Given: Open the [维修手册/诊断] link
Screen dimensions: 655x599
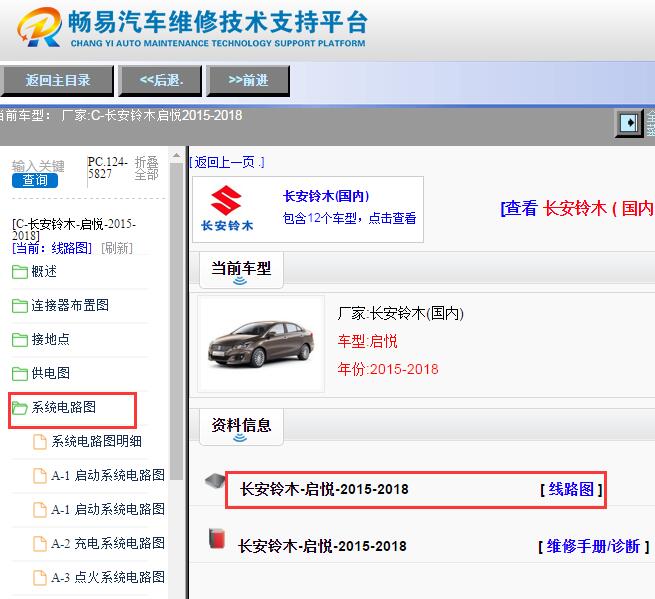Looking at the screenshot, I should pyautogui.click(x=594, y=546).
